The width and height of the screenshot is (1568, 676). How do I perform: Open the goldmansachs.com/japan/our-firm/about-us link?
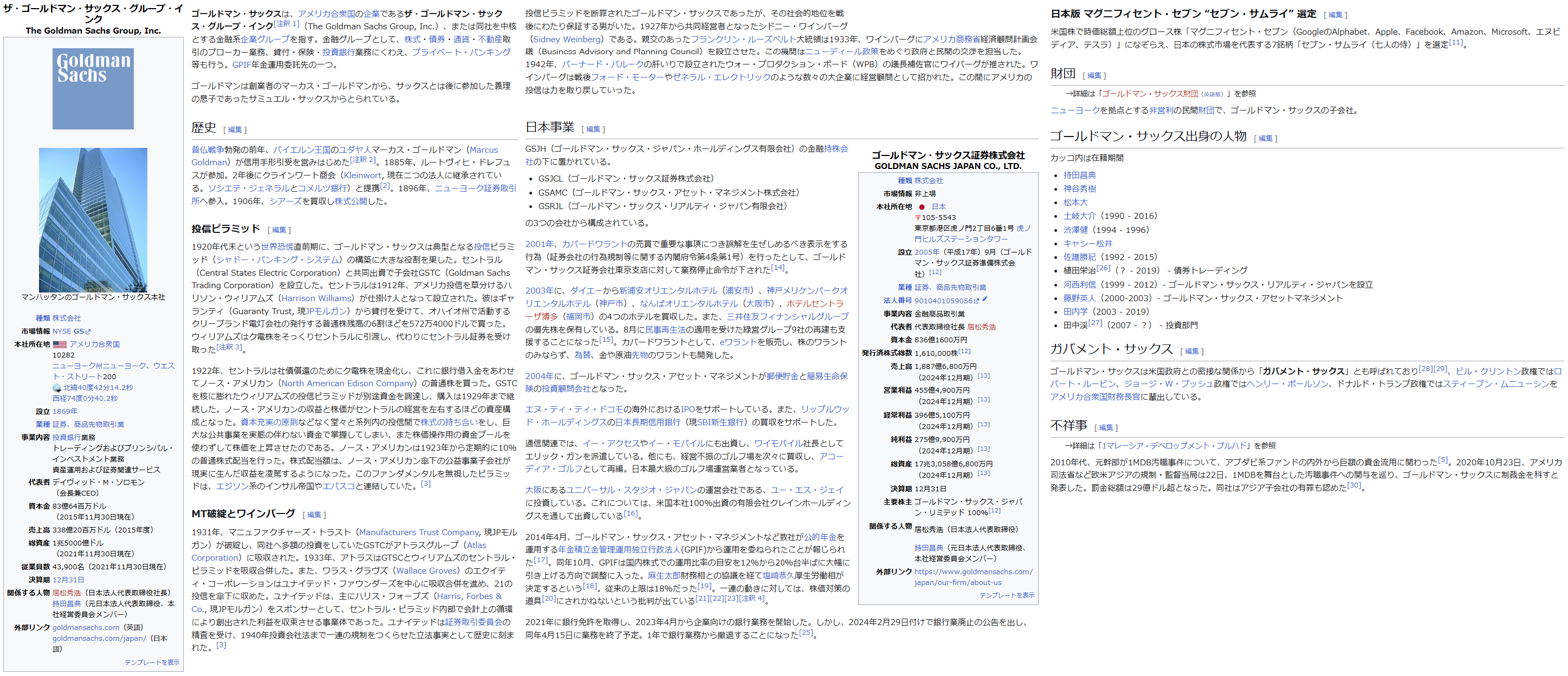tap(973, 577)
